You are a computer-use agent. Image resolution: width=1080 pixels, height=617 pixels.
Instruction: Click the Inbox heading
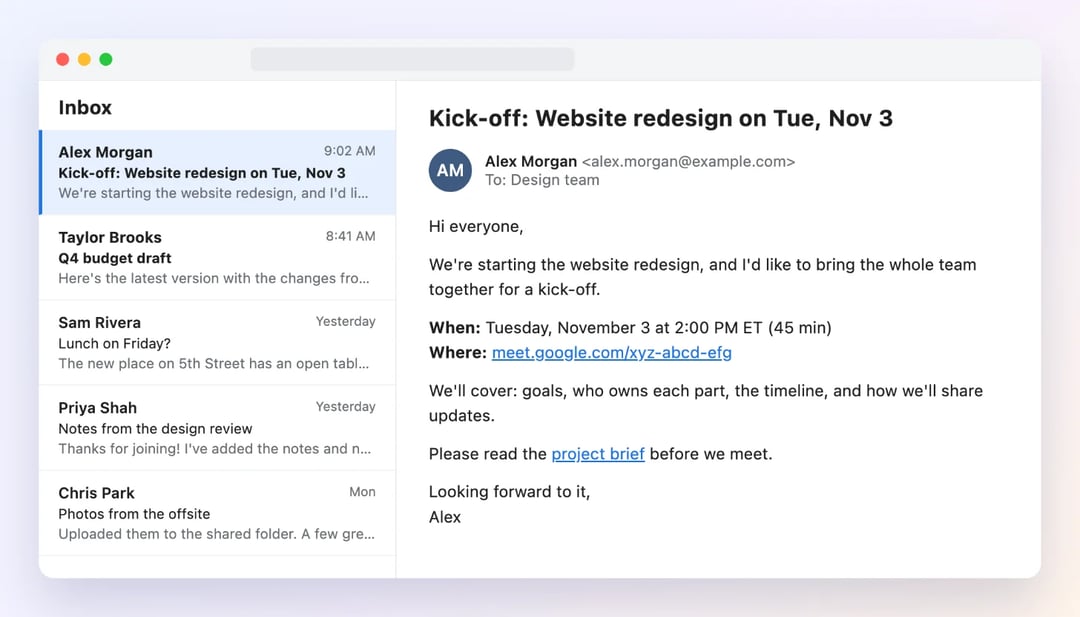click(85, 107)
